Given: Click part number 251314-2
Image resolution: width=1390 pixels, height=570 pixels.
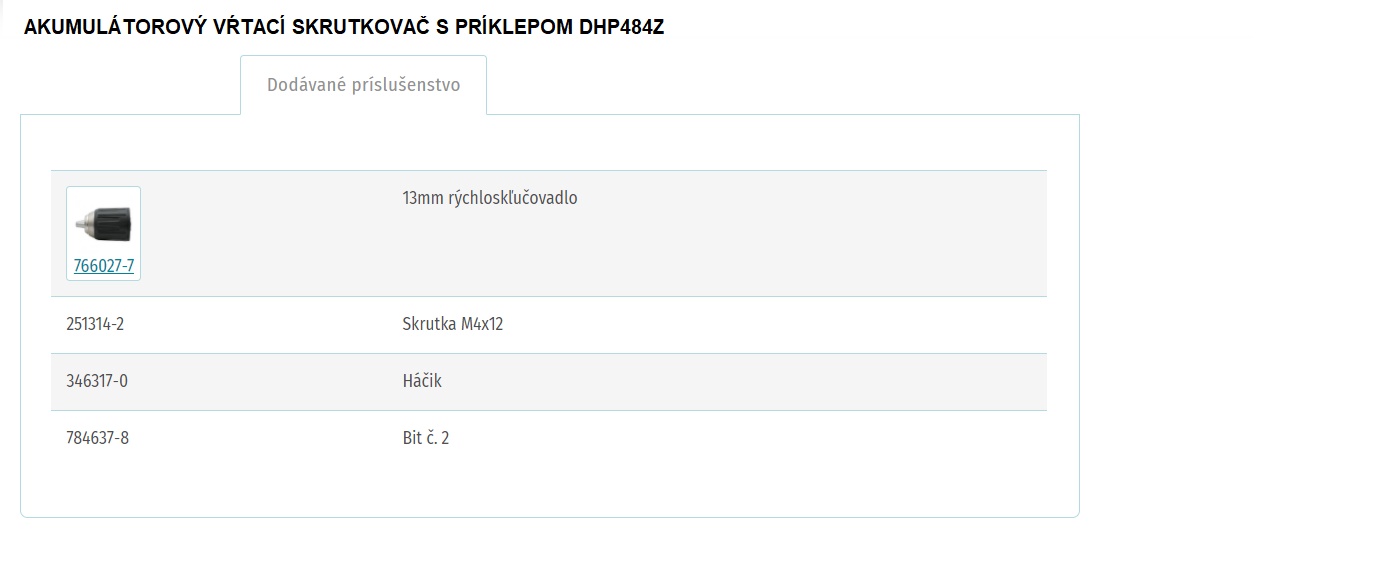Looking at the screenshot, I should tap(95, 325).
